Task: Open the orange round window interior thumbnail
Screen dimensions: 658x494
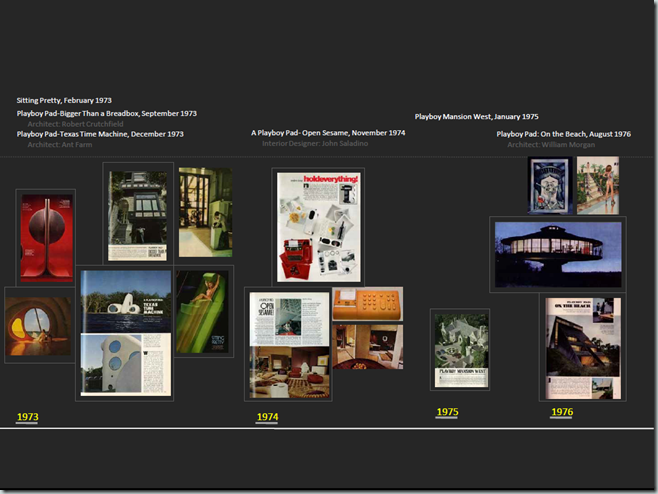Action: pos(38,326)
